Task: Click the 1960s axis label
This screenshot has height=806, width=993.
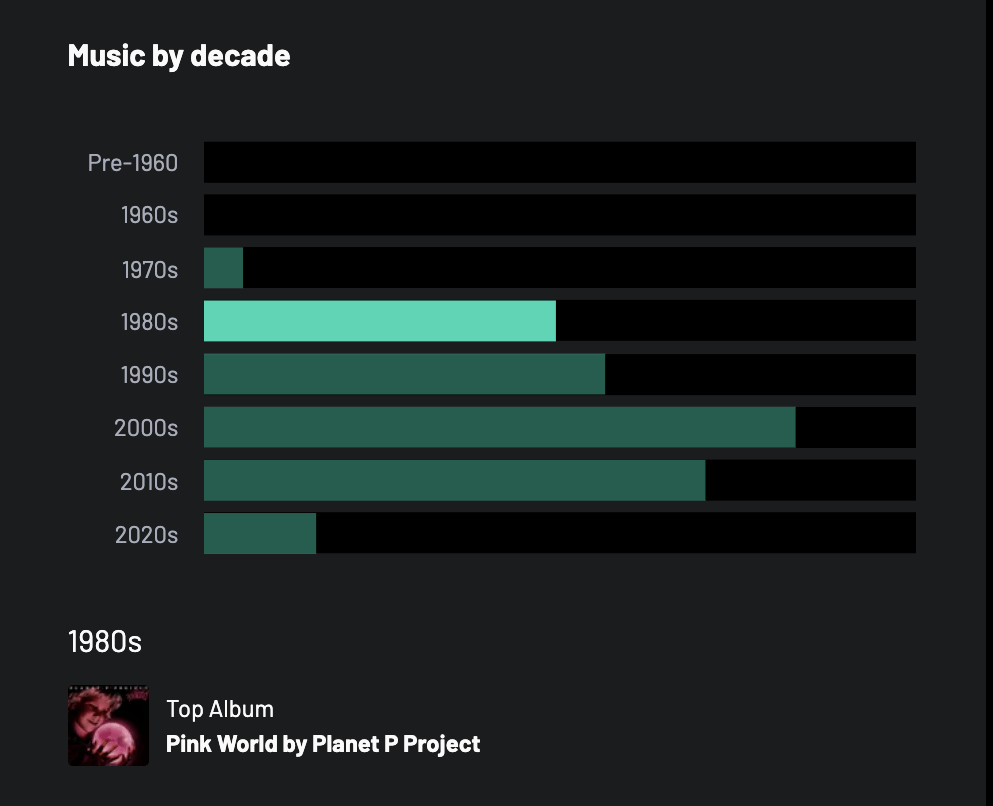Action: pos(149,215)
